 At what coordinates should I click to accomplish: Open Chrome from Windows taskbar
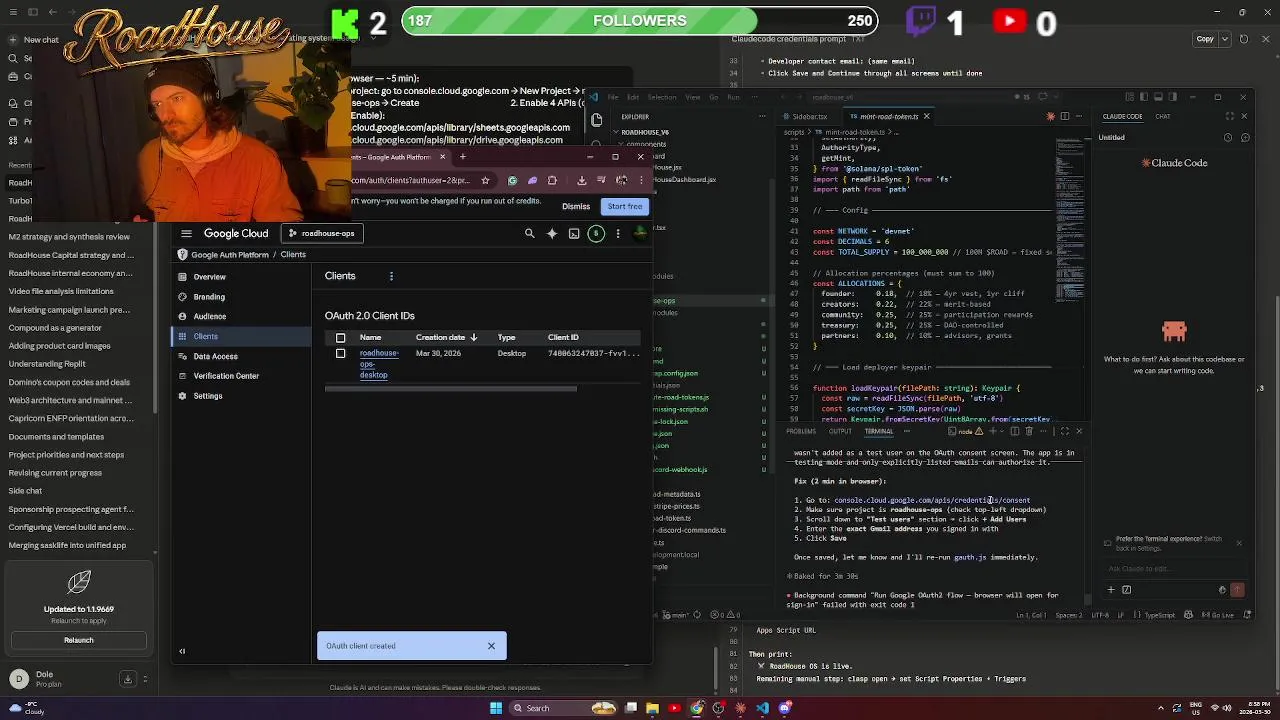pos(697,708)
